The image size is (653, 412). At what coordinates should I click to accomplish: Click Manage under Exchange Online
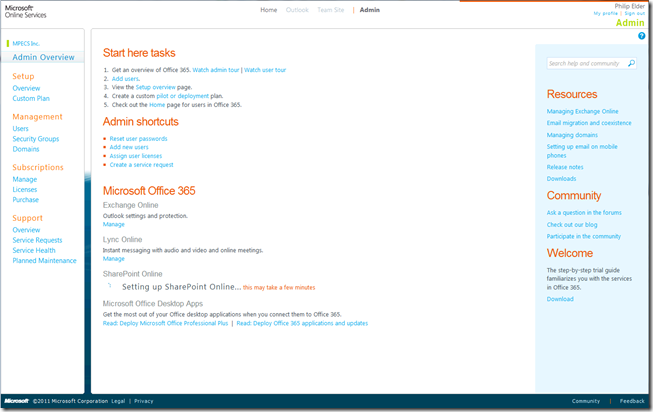click(x=114, y=225)
